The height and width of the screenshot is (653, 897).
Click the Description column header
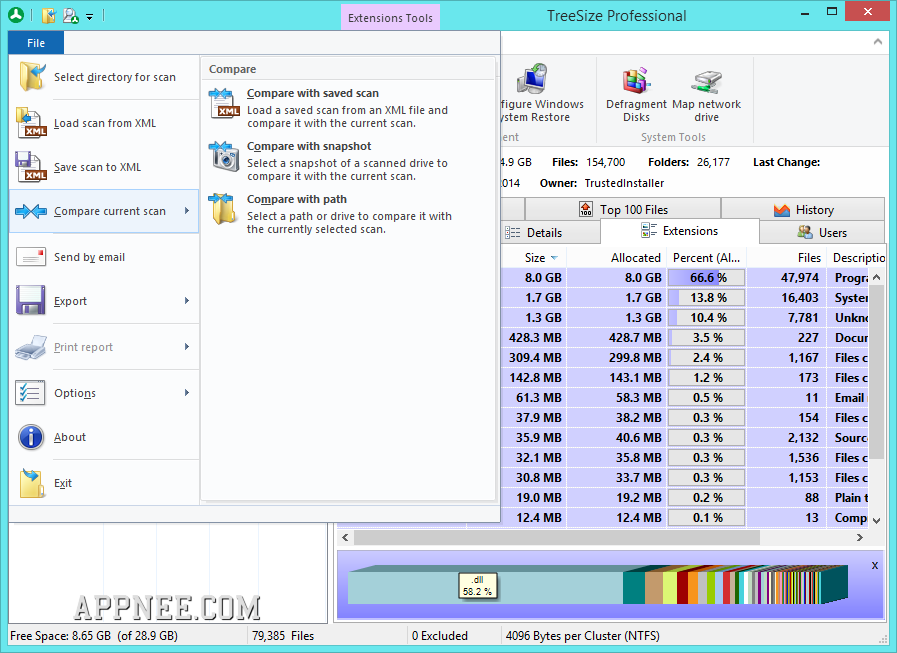tap(856, 258)
